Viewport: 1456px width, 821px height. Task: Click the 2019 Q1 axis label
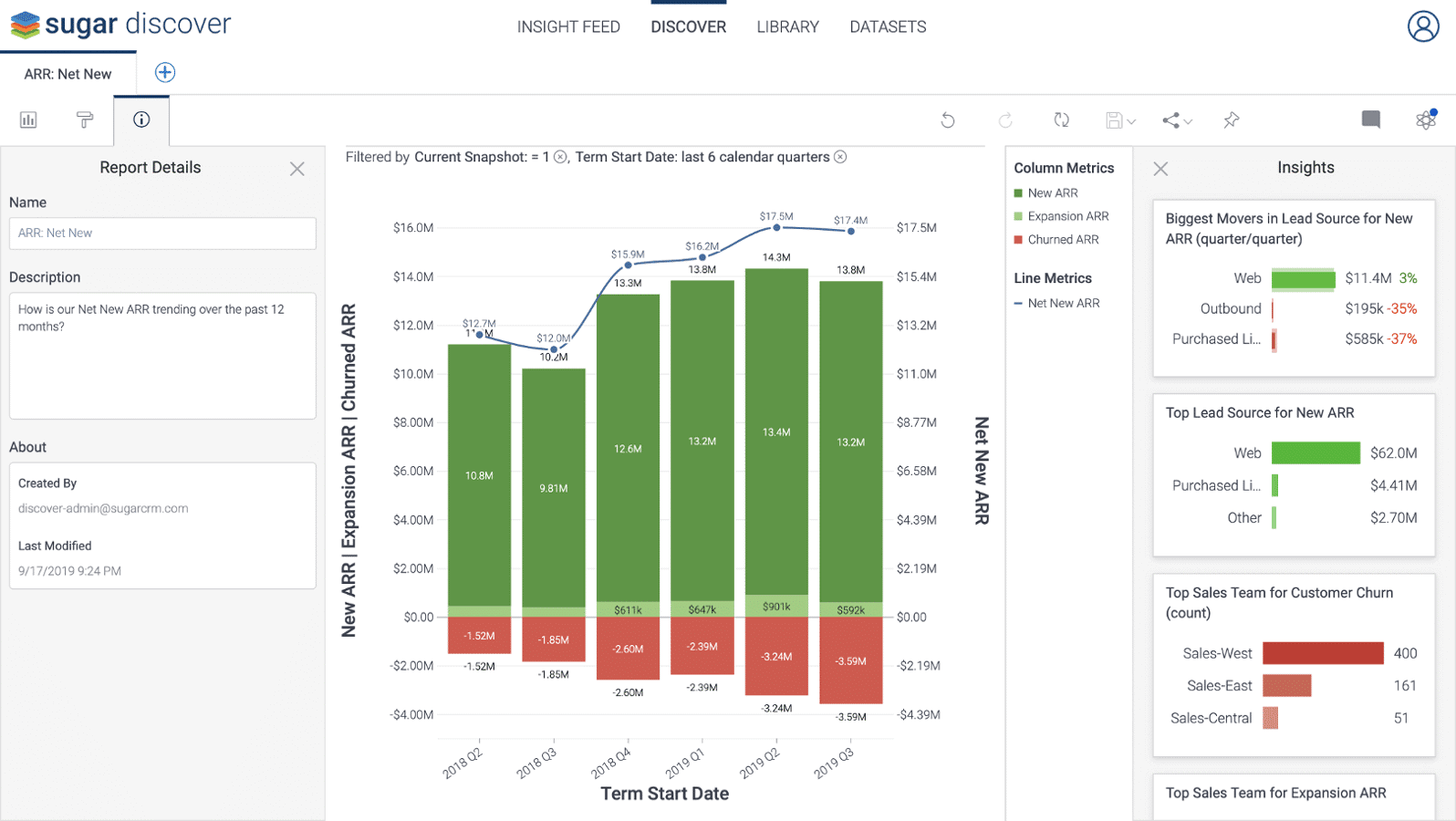click(684, 764)
